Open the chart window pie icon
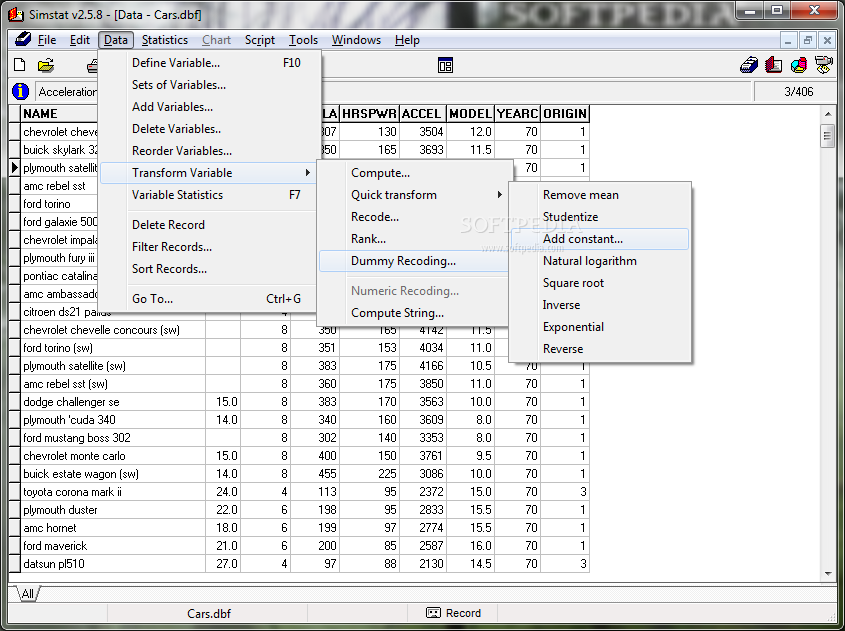The width and height of the screenshot is (845, 631). click(x=799, y=65)
